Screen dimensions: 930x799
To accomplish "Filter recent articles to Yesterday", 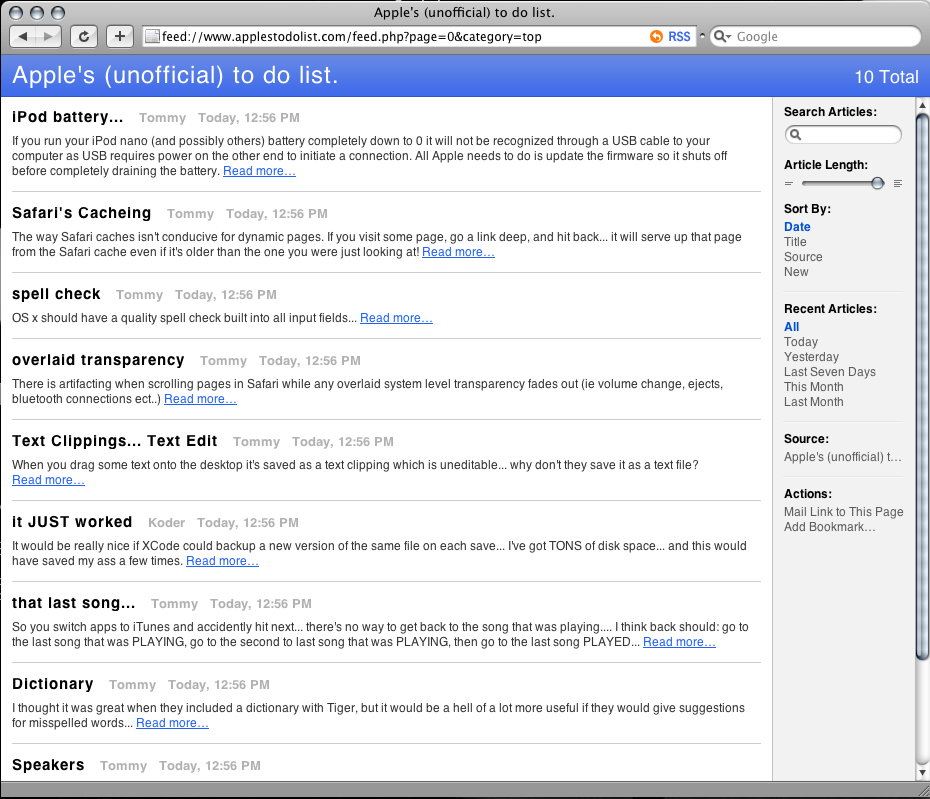I will pyautogui.click(x=811, y=356).
